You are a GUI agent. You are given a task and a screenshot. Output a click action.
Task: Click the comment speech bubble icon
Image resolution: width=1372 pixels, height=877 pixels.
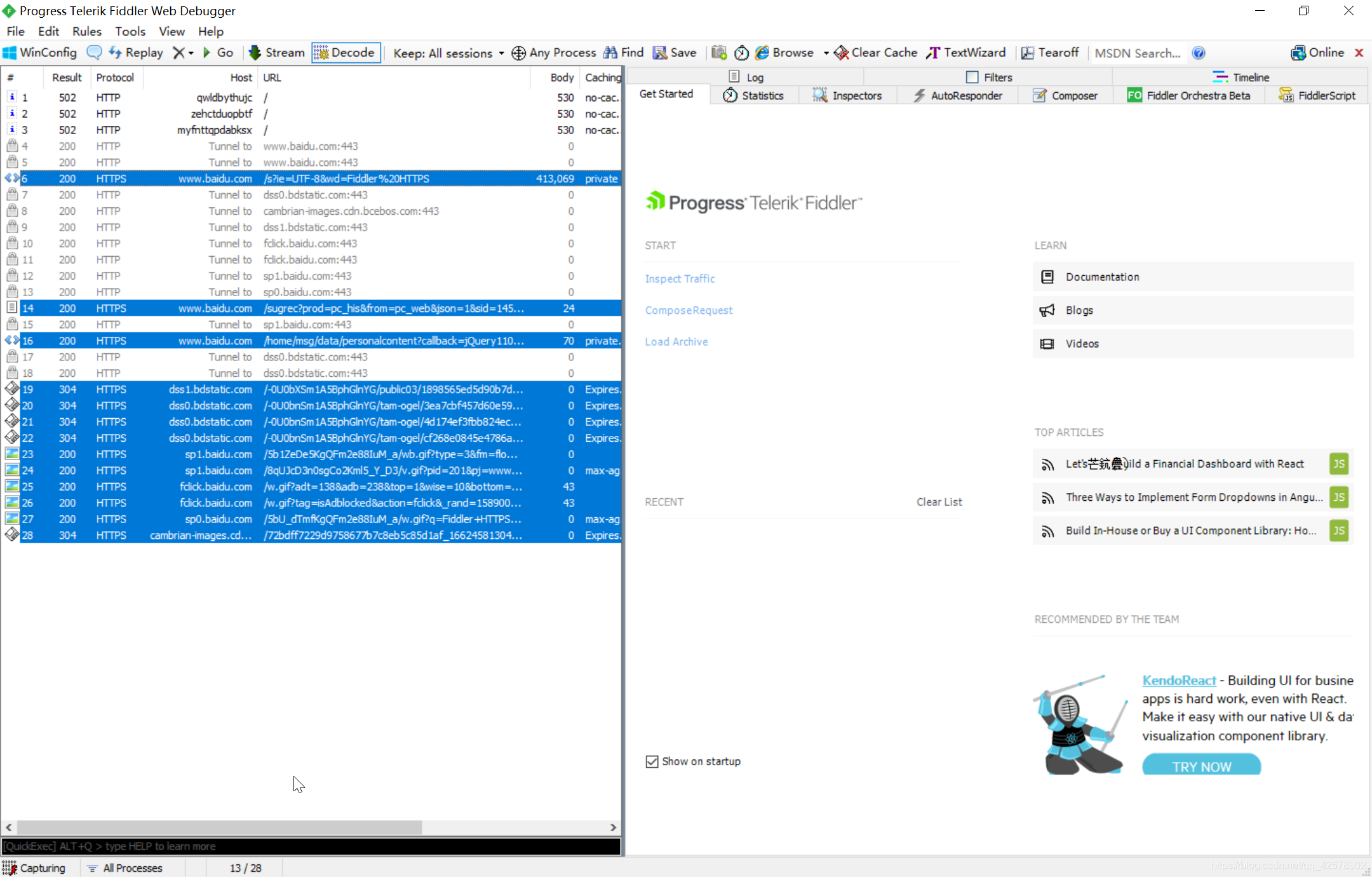click(94, 53)
